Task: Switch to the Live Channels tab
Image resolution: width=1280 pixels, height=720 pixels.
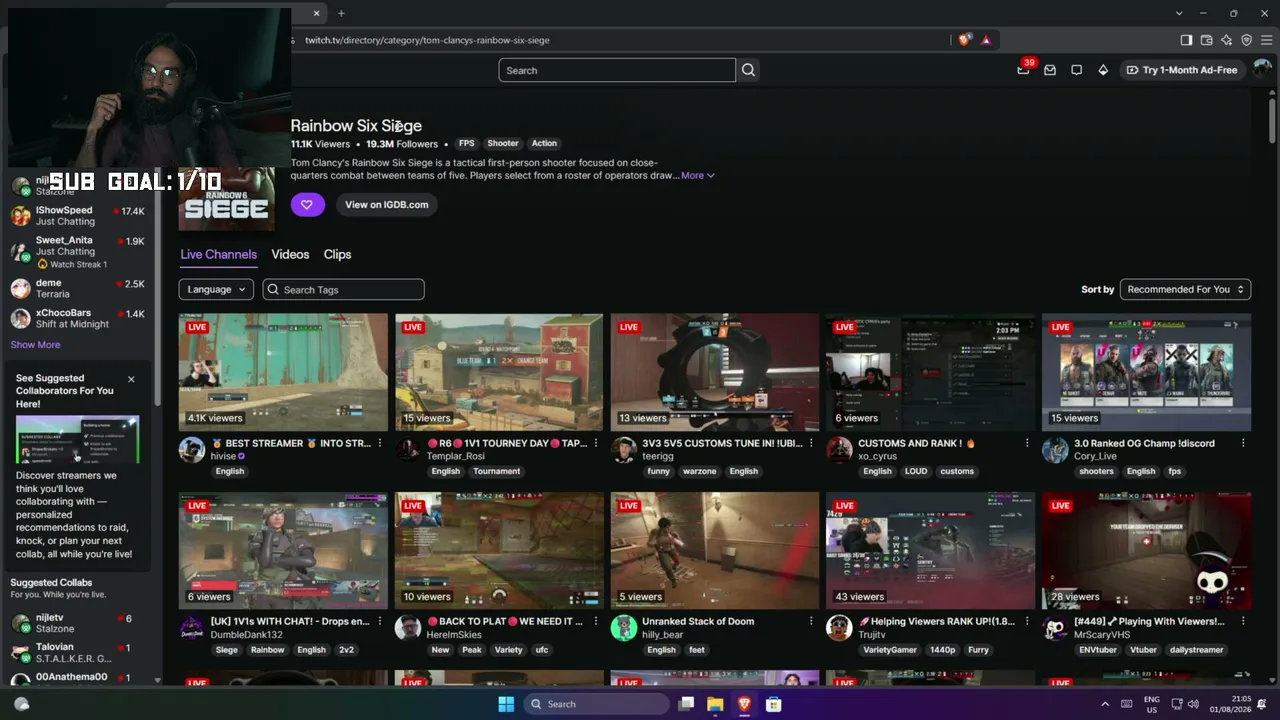Action: point(218,255)
